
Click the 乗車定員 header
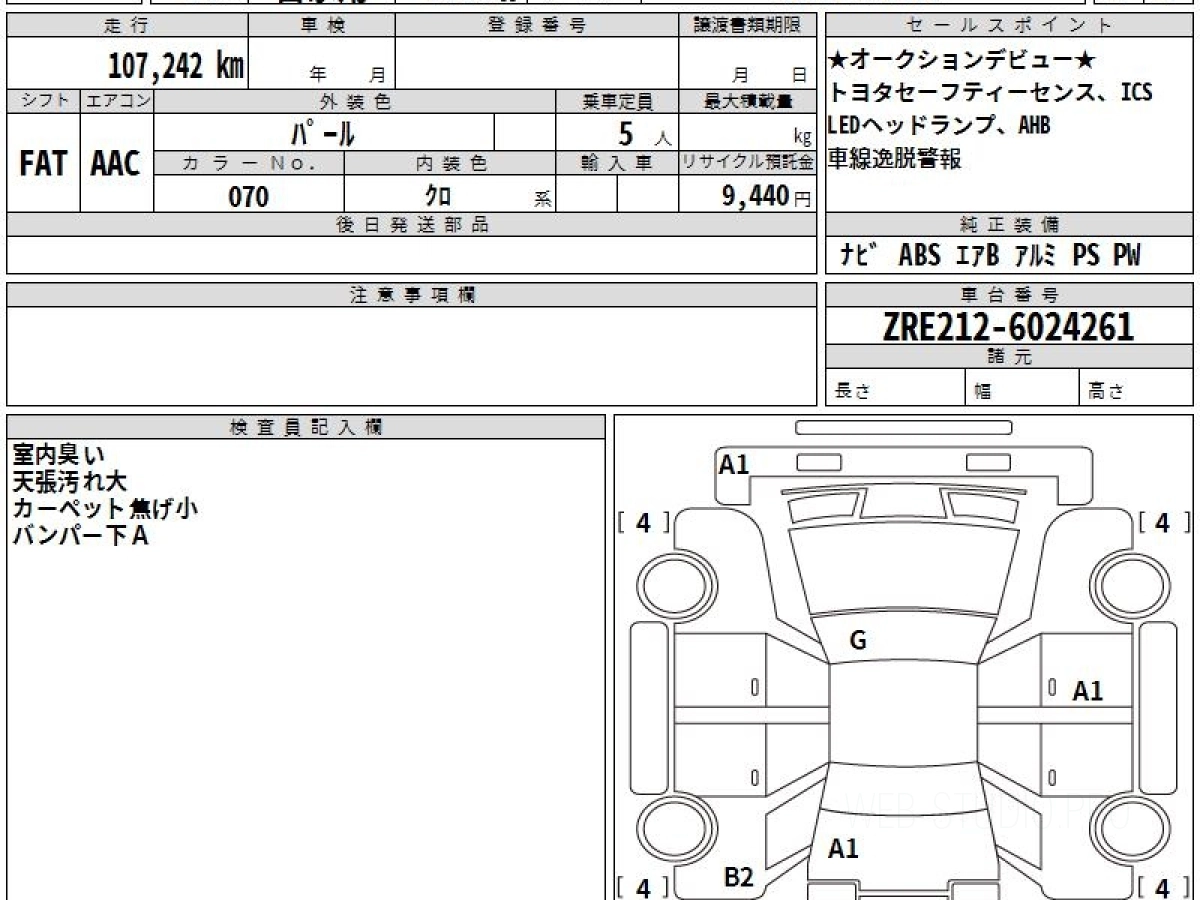tap(617, 101)
